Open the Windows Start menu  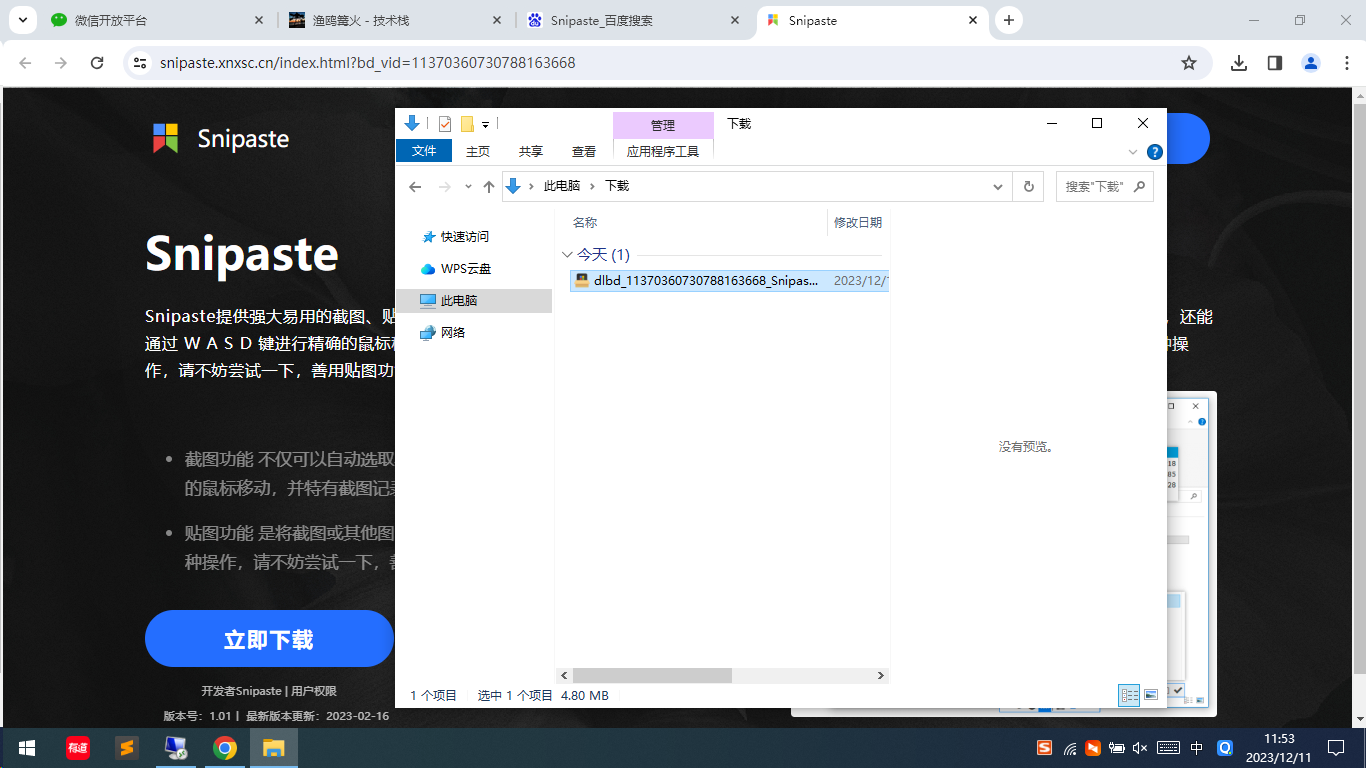[27, 748]
